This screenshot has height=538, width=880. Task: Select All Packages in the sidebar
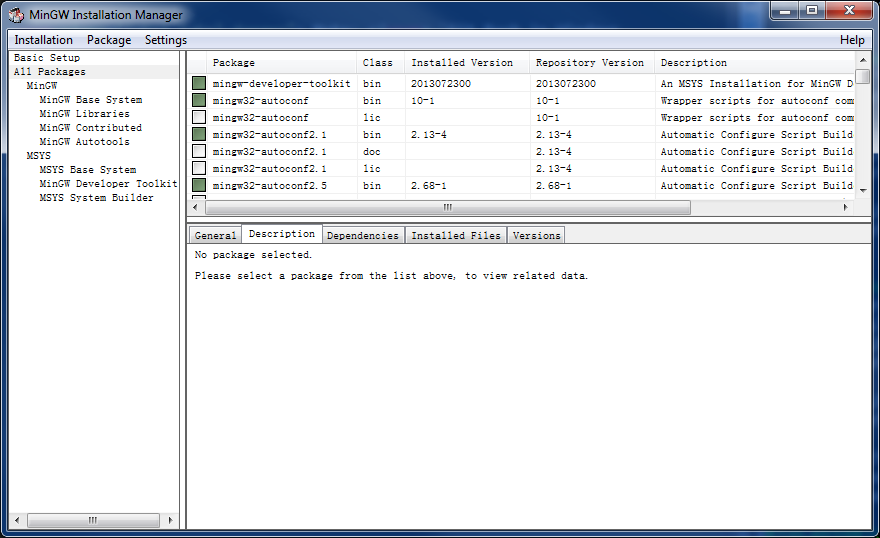(x=50, y=72)
